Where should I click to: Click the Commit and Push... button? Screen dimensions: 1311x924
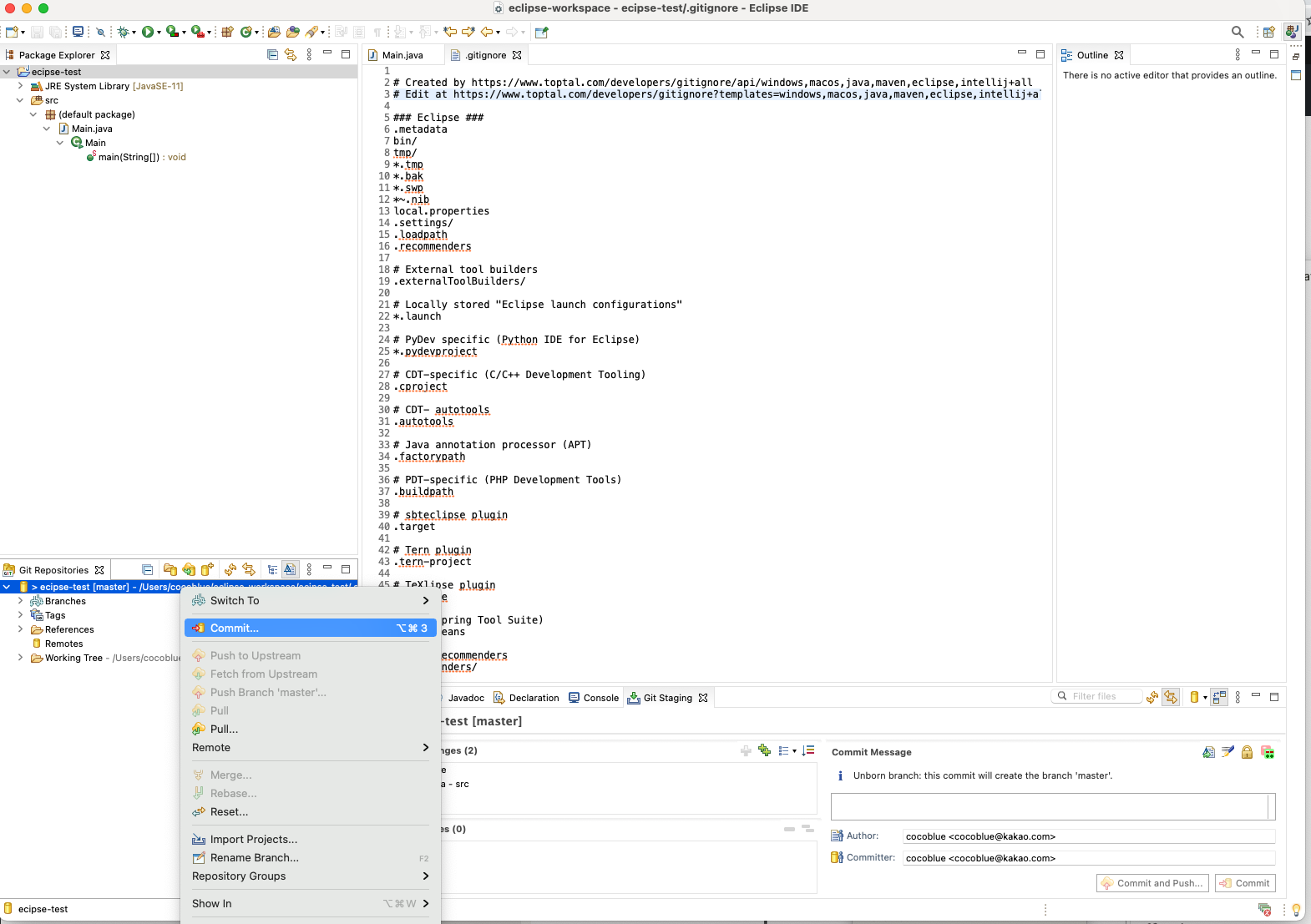click(1152, 883)
